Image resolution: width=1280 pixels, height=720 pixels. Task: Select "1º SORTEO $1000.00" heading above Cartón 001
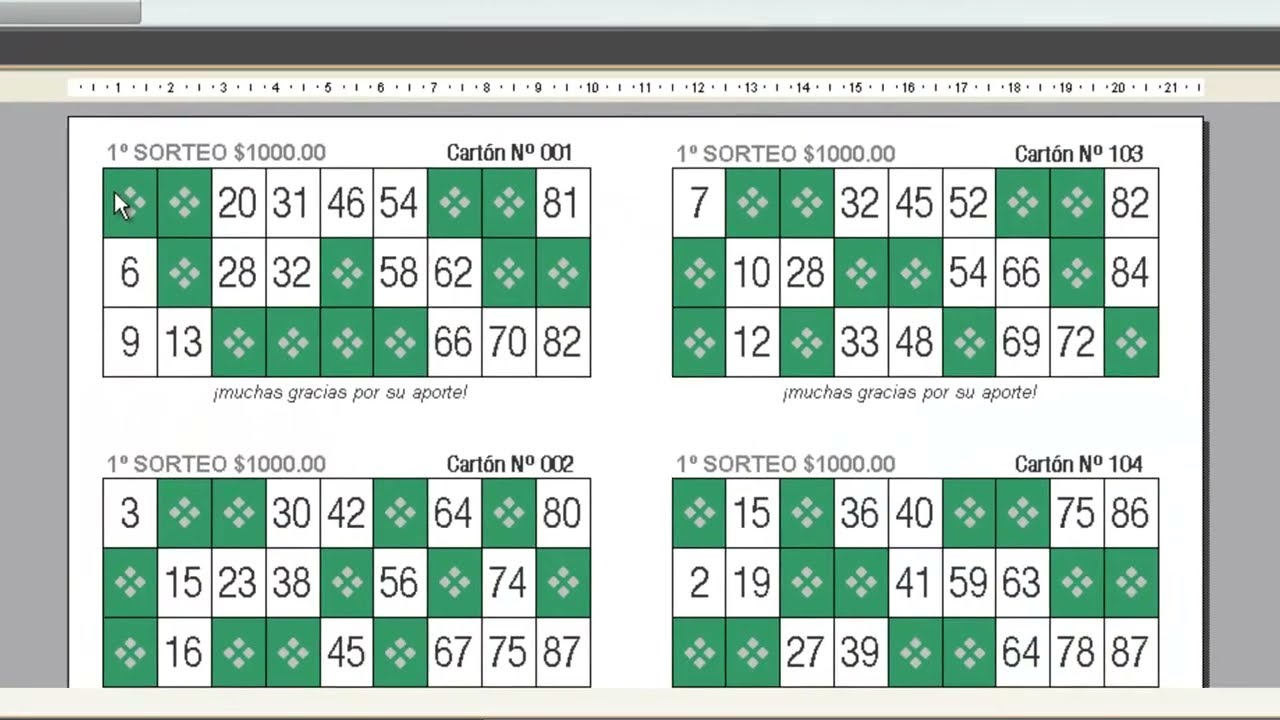(x=216, y=152)
